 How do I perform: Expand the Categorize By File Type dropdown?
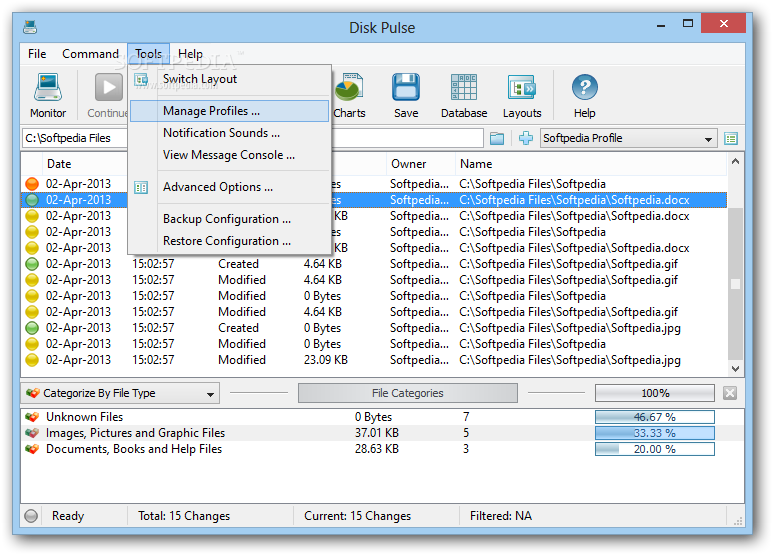[x=120, y=393]
